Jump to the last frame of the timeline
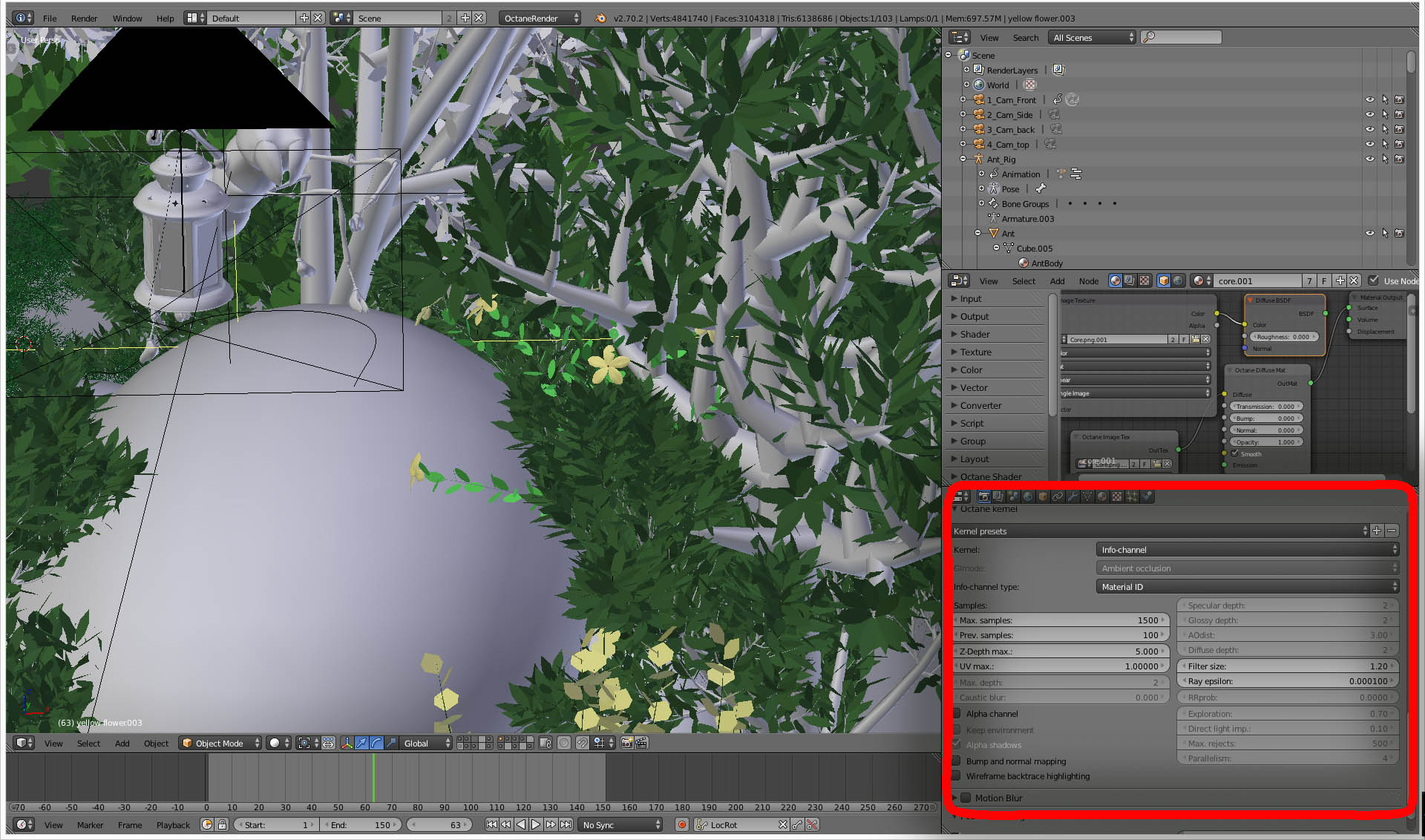The image size is (1425, 840). 566,824
